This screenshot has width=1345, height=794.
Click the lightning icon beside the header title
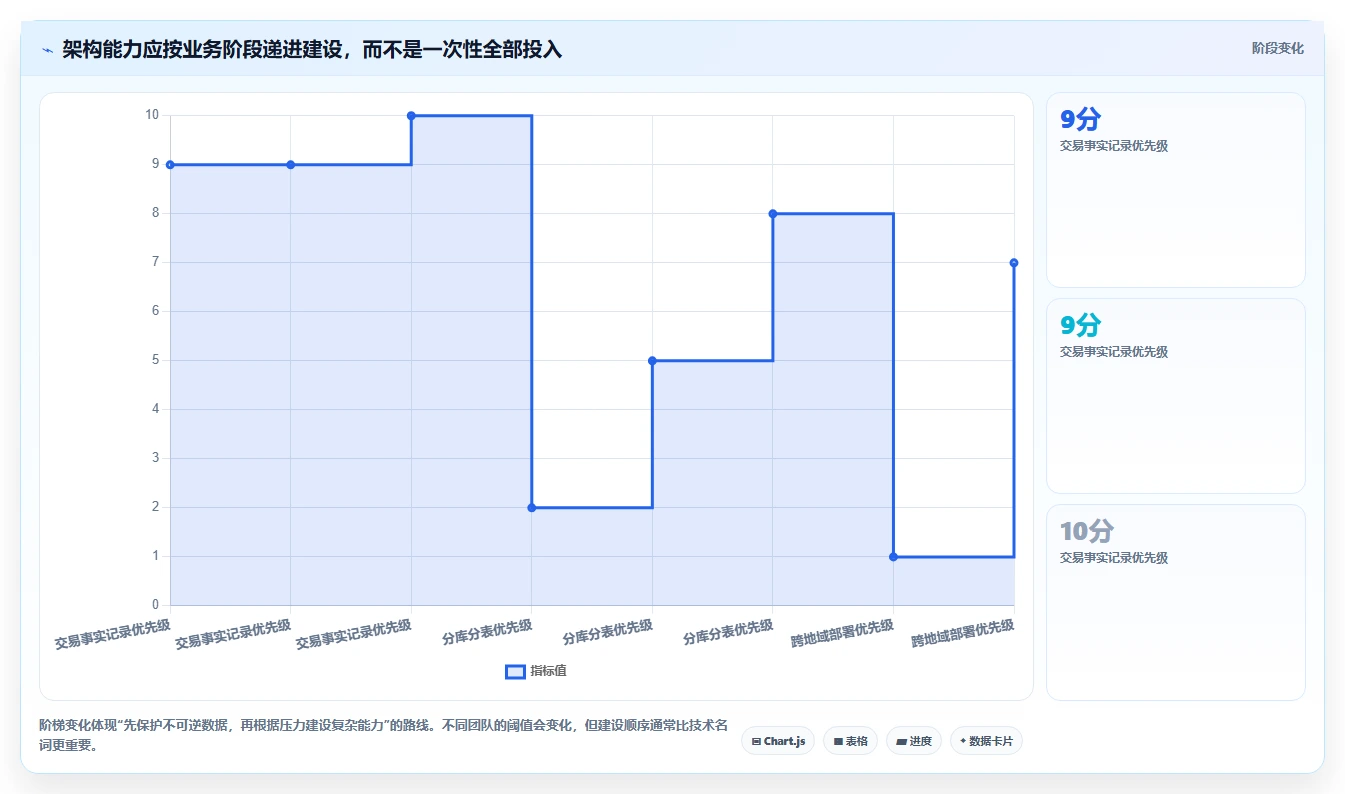pos(47,50)
